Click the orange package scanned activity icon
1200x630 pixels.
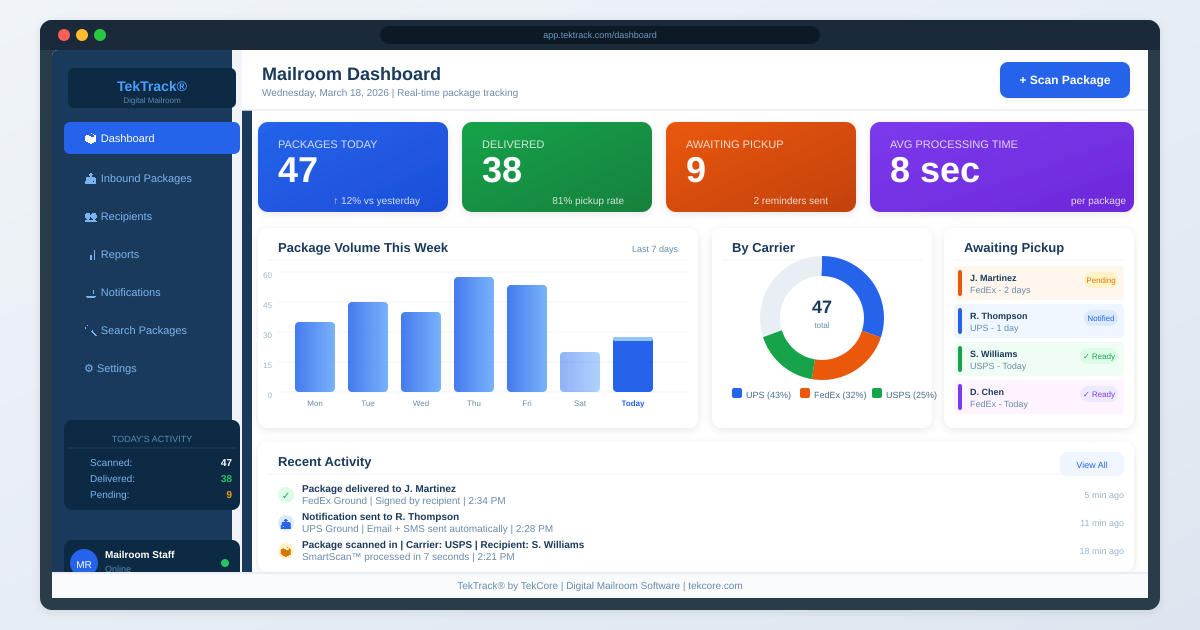(x=286, y=551)
